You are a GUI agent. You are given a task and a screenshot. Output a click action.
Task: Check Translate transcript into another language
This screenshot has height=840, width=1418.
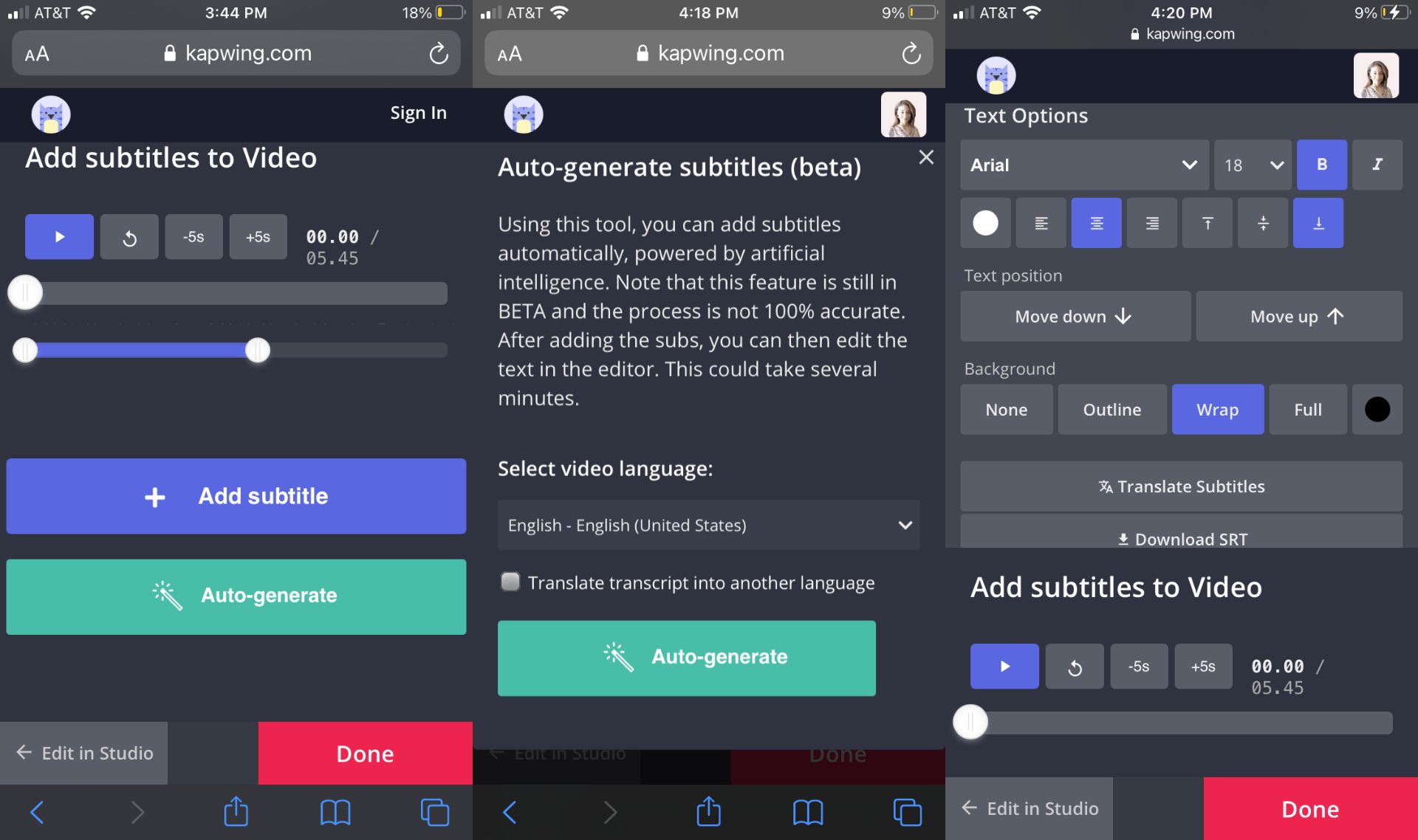click(510, 582)
